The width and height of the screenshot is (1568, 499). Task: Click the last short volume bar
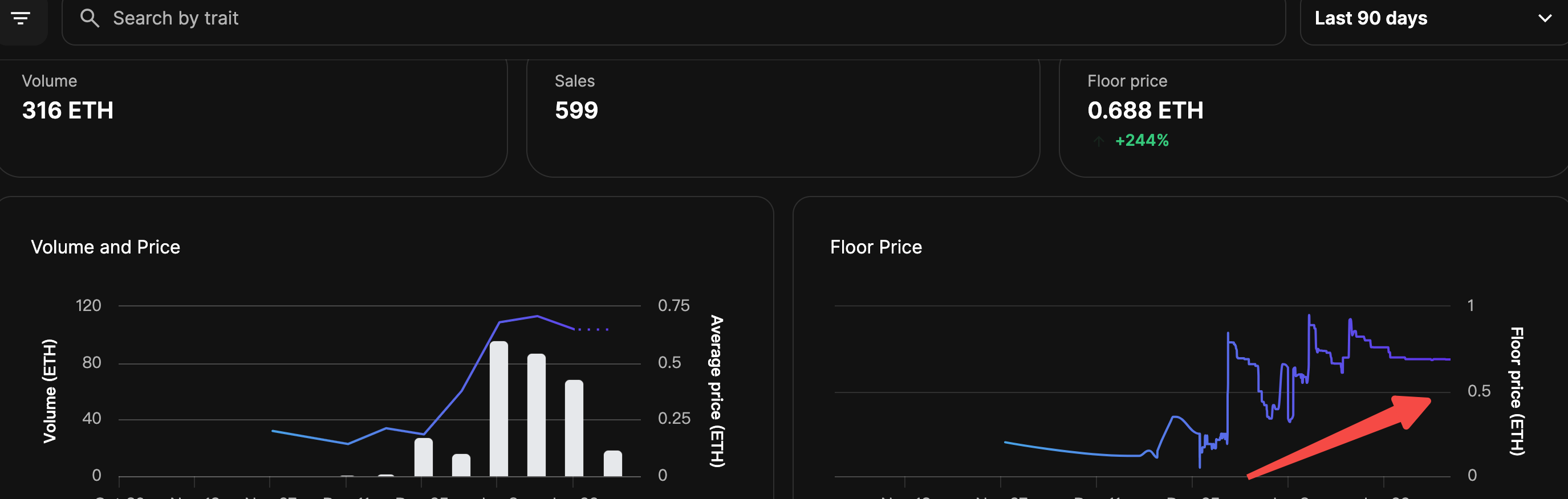[612, 463]
